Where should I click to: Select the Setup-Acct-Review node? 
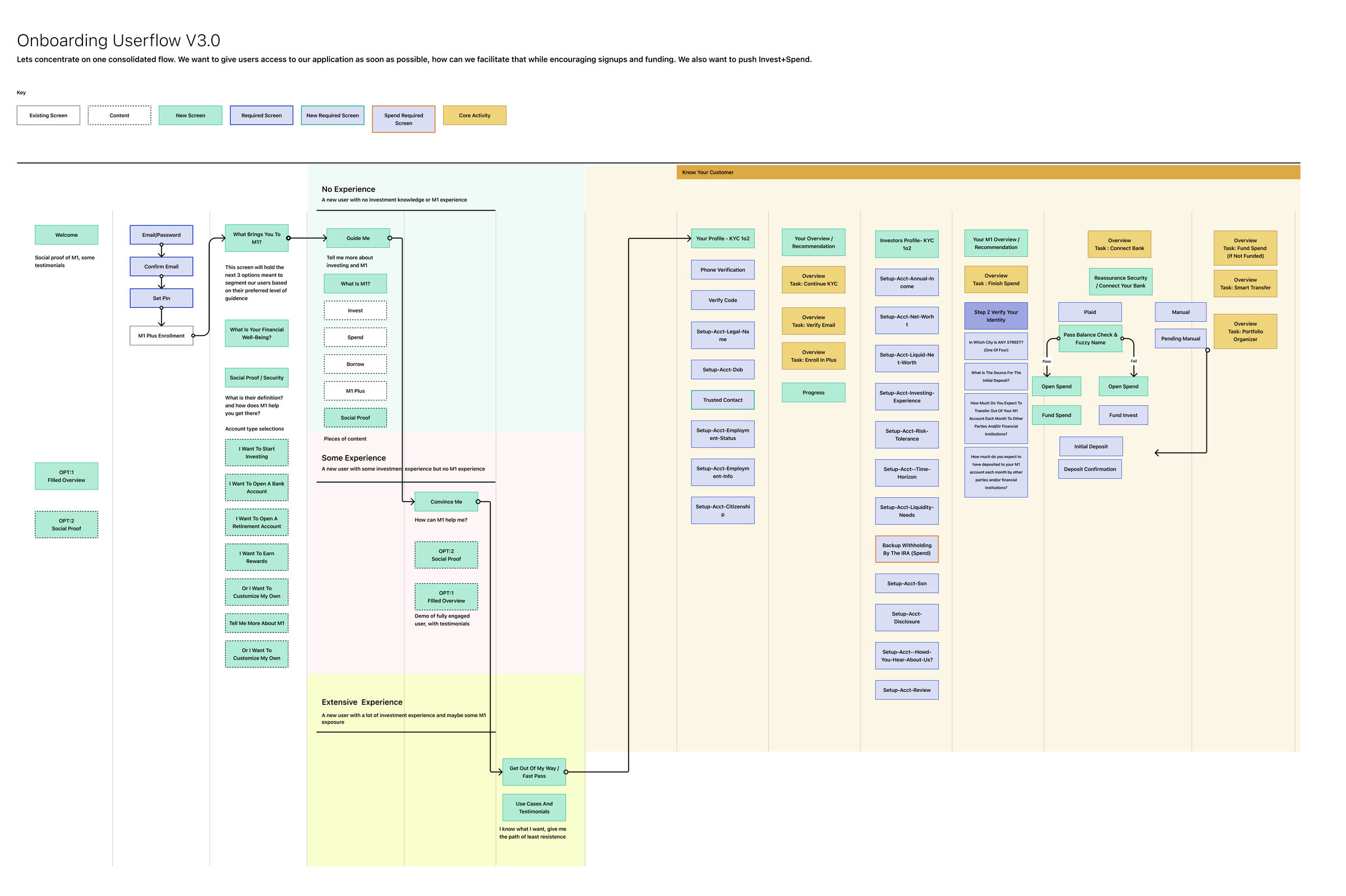click(906, 690)
